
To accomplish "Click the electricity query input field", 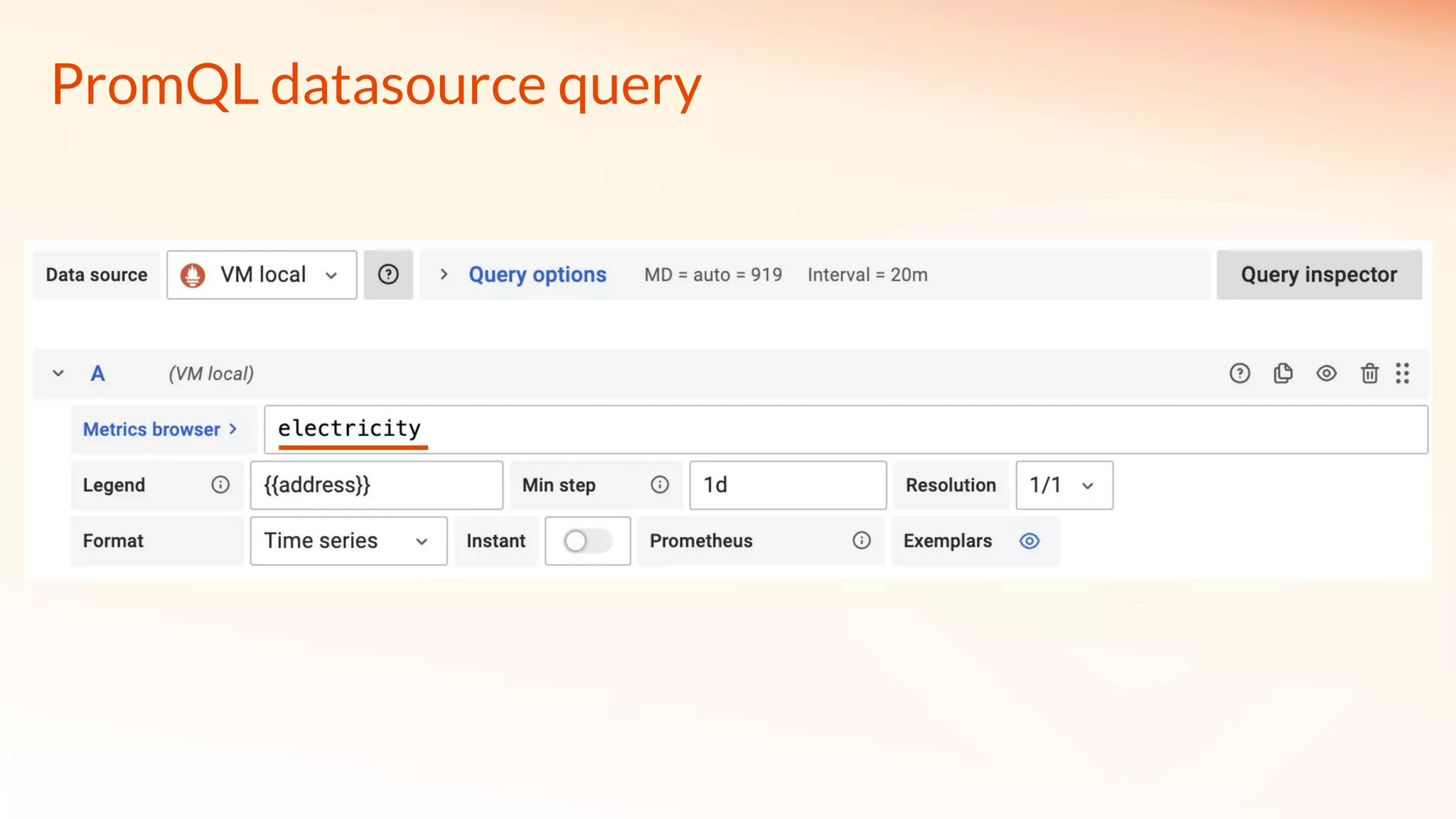I will (x=845, y=429).
